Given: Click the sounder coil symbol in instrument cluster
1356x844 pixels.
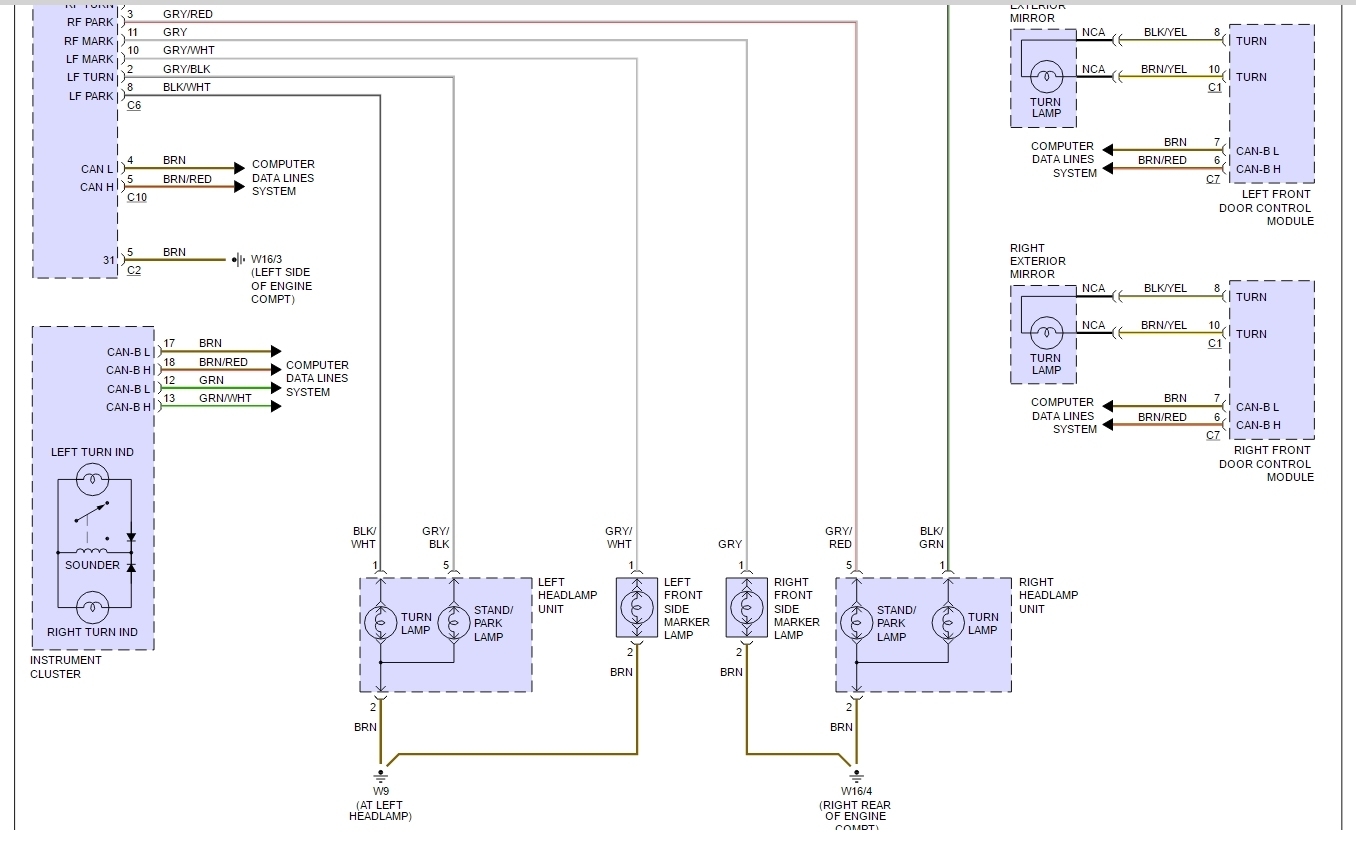Looking at the screenshot, I should coord(92,551).
